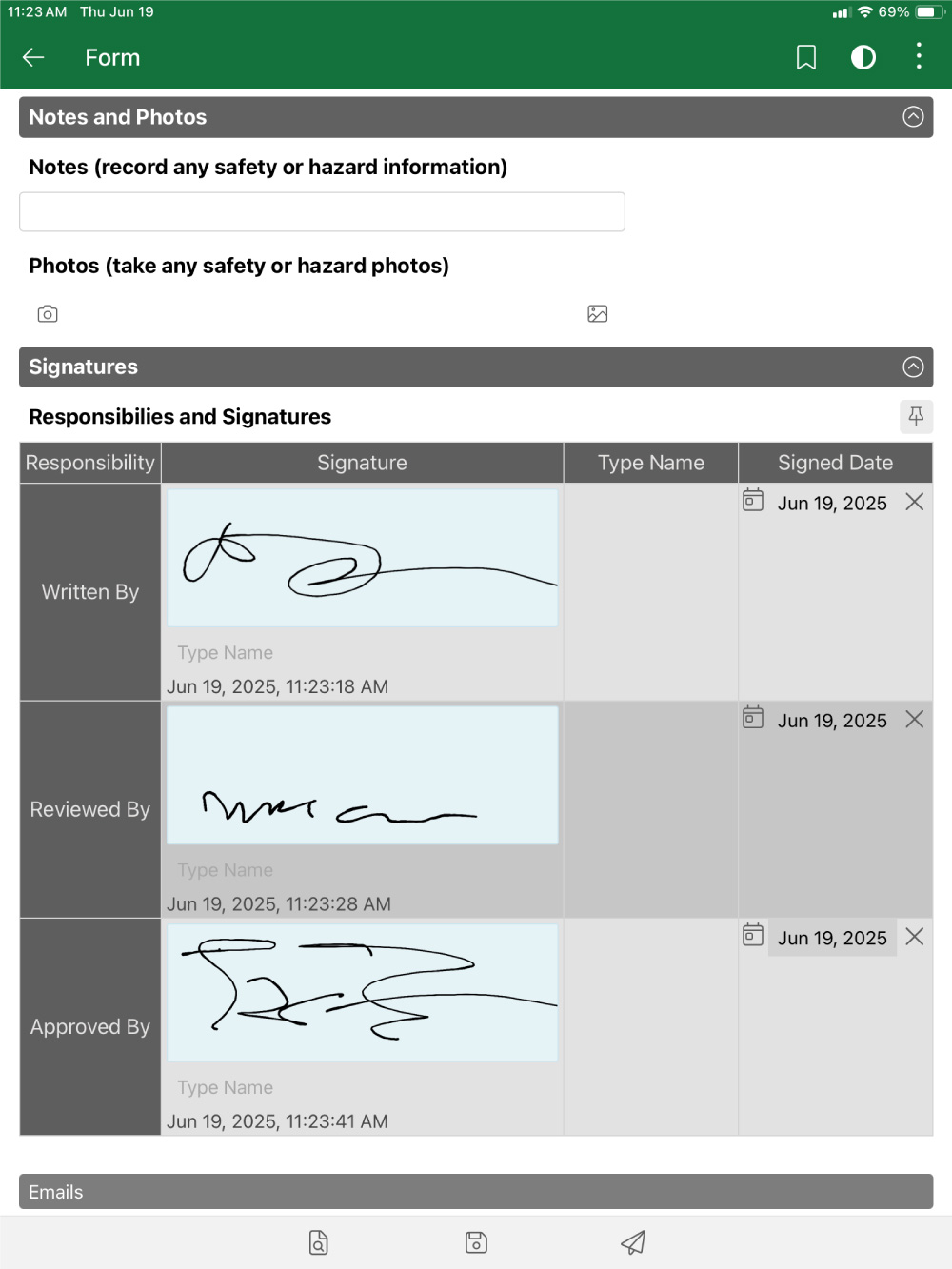
Task: Tap the camera icon to take photo
Action: pyautogui.click(x=48, y=314)
